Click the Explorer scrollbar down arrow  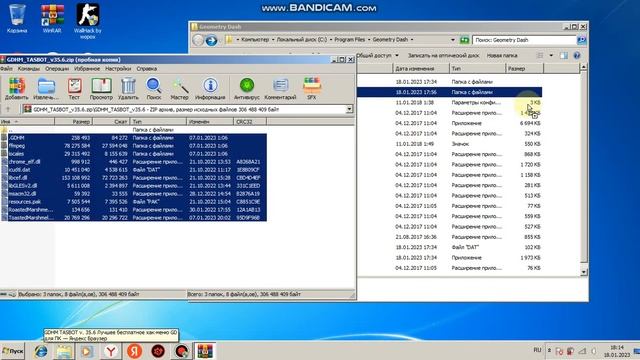coord(584,272)
